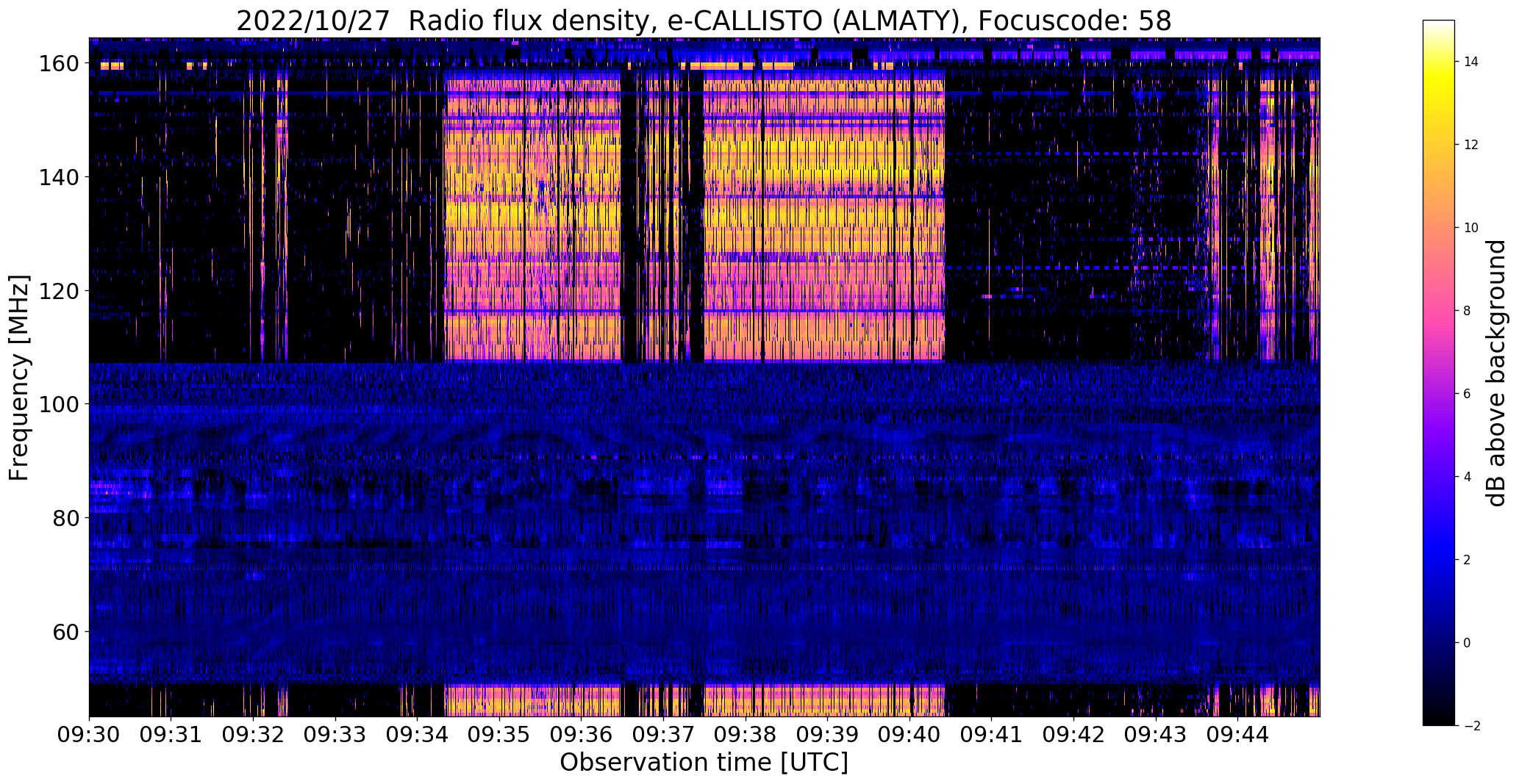Click the colorbar tick value 0
Screen dimensions: 1519x784
coord(1468,643)
